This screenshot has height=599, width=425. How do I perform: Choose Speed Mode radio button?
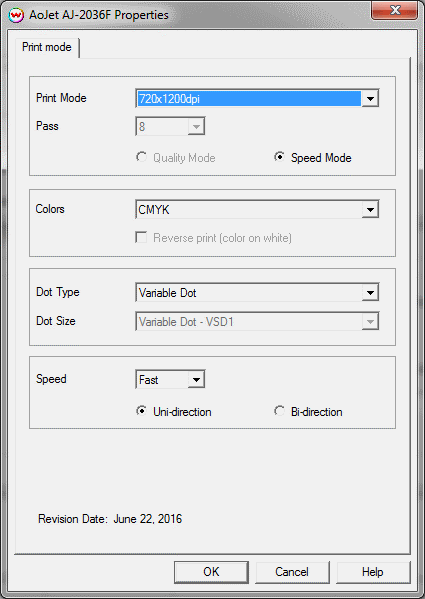[x=279, y=157]
